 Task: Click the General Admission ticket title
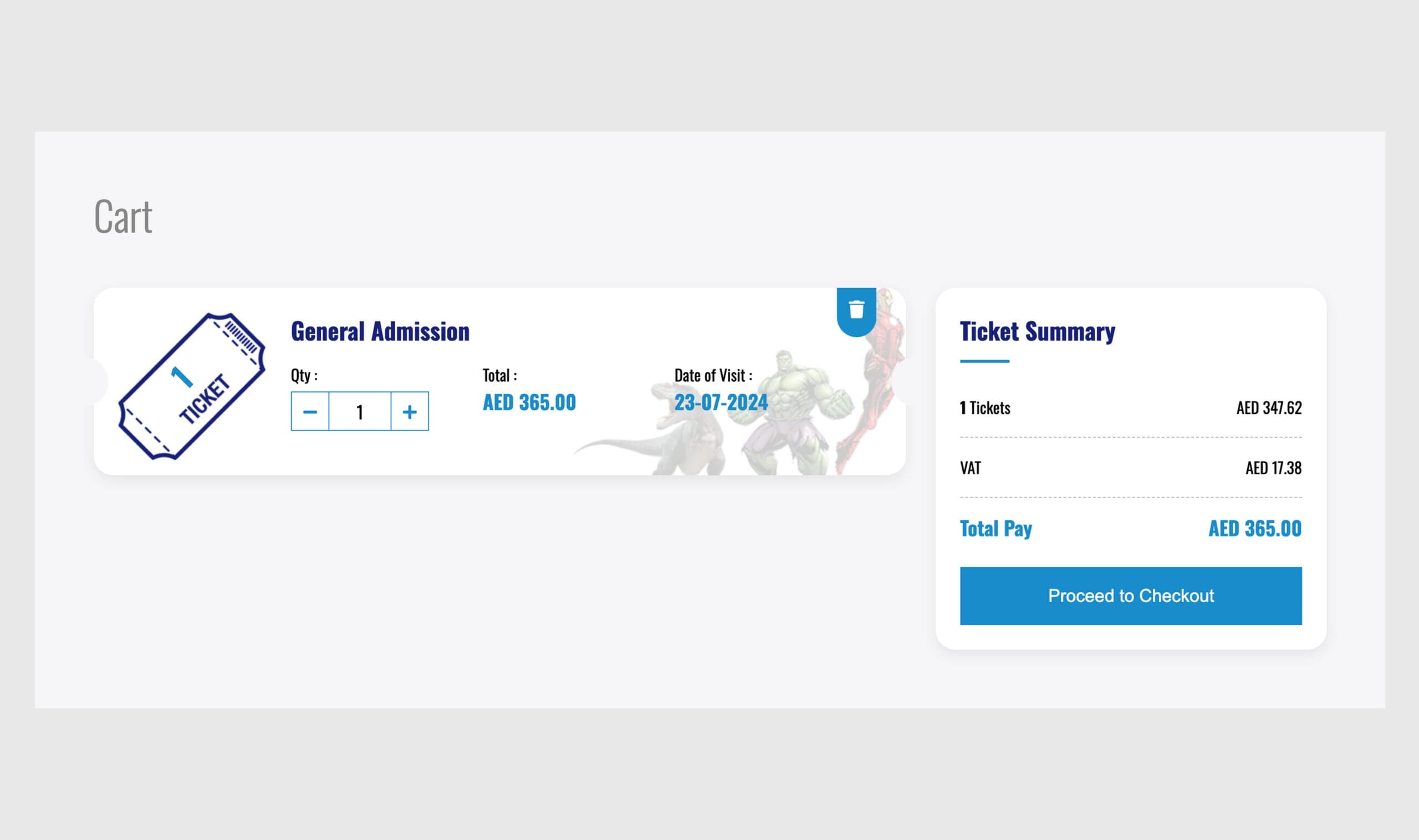coord(380,332)
